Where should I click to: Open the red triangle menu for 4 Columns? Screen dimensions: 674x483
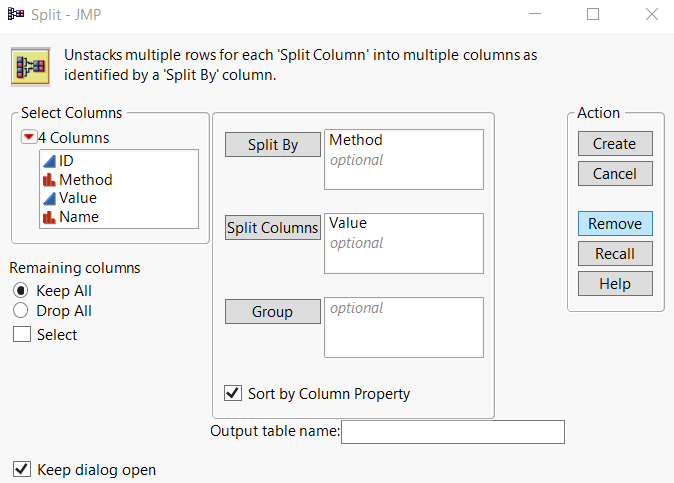pyautogui.click(x=29, y=138)
